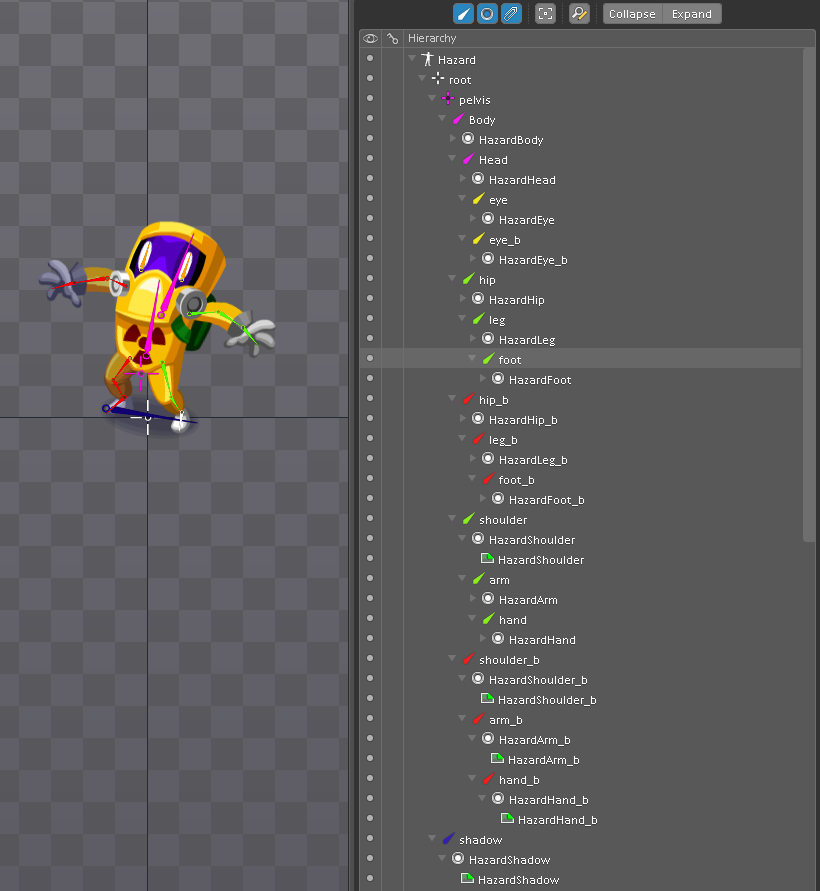The height and width of the screenshot is (891, 820).
Task: Toggle the slots filter circle button
Action: tap(487, 14)
